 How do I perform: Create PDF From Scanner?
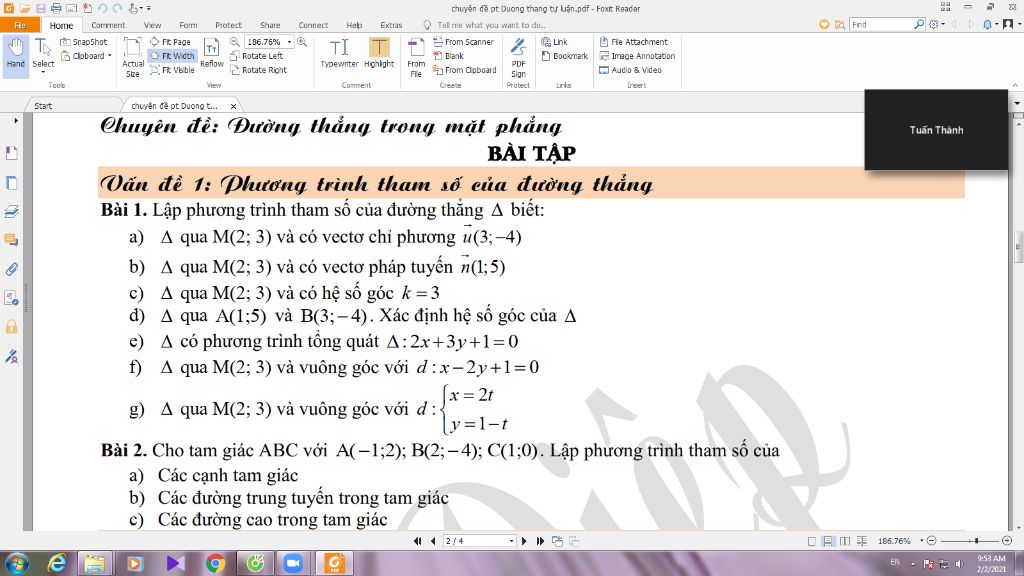(x=463, y=42)
